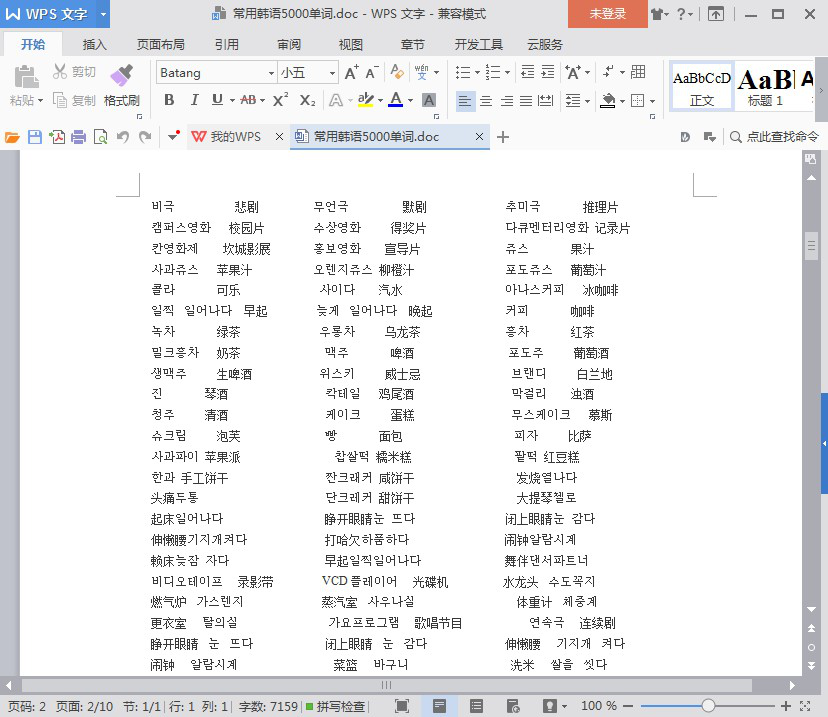This screenshot has height=717, width=828.
Task: Switch to the 引用 tab
Action: 227,44
